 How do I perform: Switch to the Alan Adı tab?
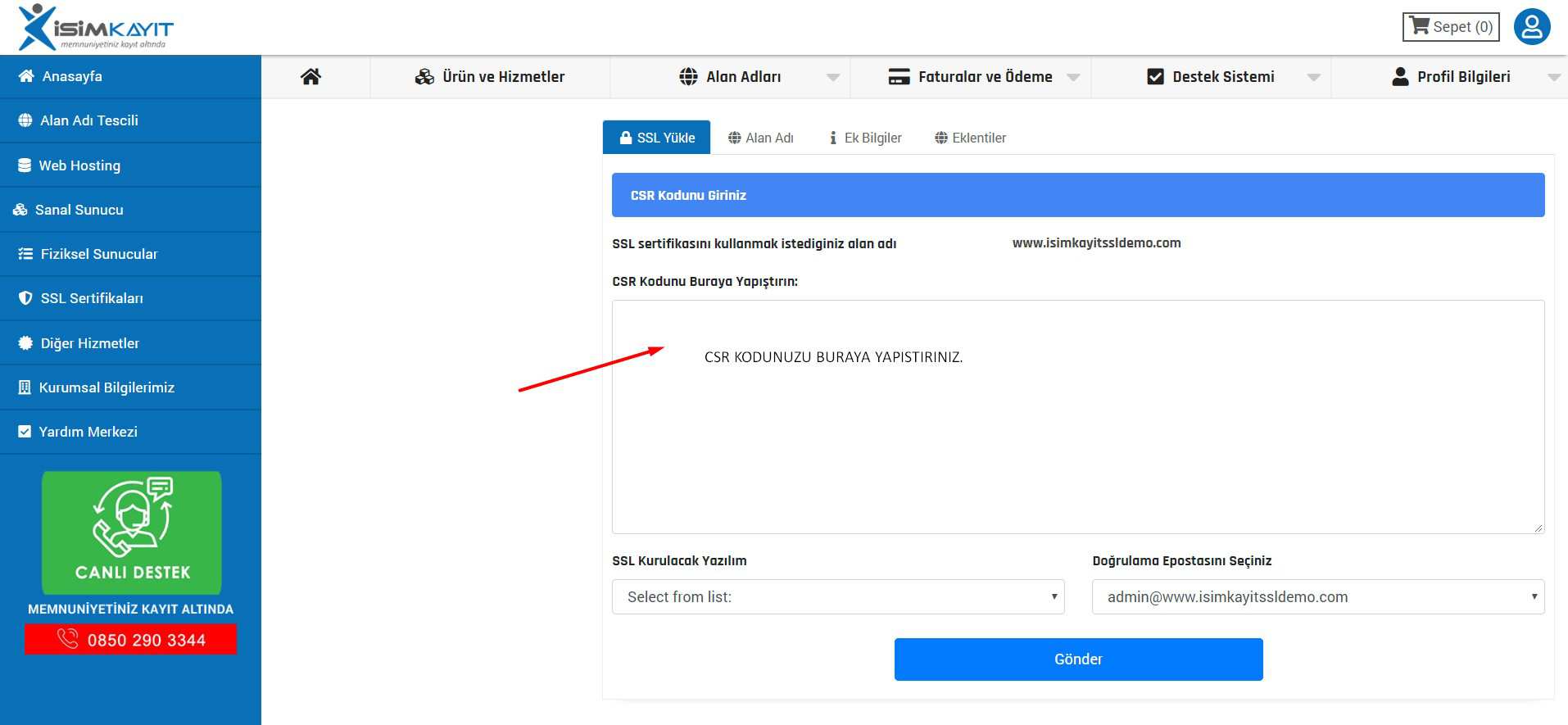[761, 138]
